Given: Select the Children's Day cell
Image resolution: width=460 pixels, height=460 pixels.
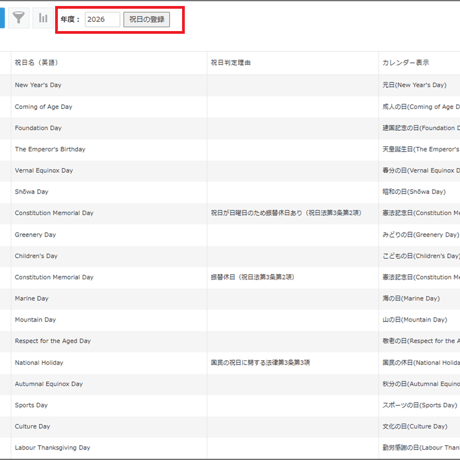Looking at the screenshot, I should pyautogui.click(x=109, y=256).
